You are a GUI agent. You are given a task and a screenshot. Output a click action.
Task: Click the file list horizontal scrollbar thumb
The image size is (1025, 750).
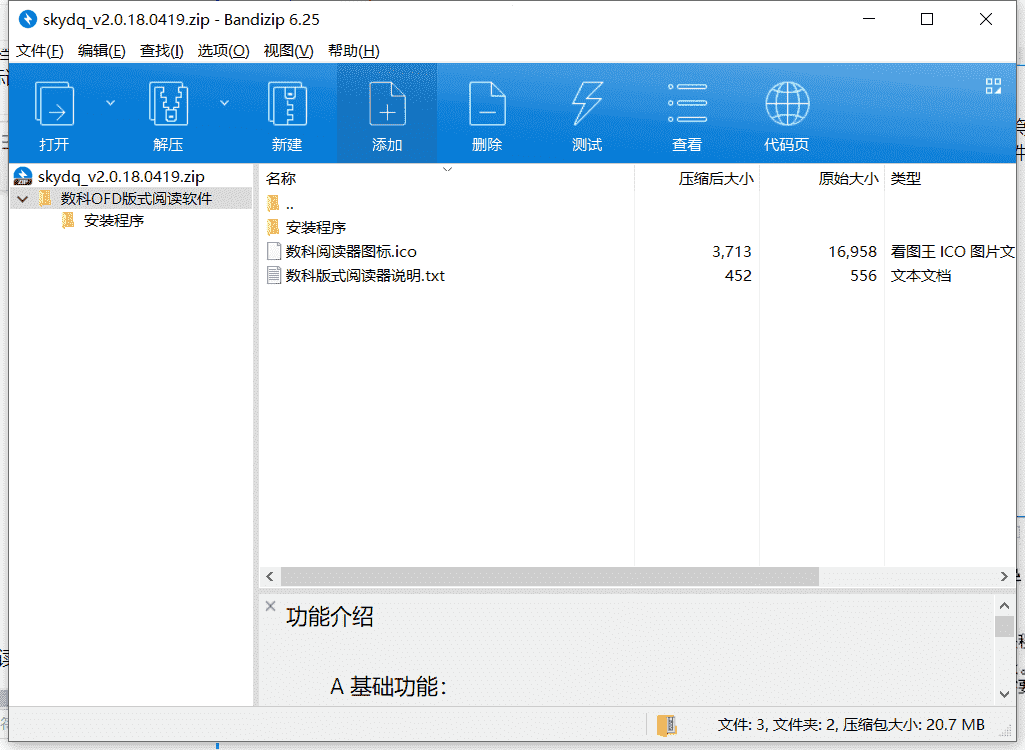[550, 576]
